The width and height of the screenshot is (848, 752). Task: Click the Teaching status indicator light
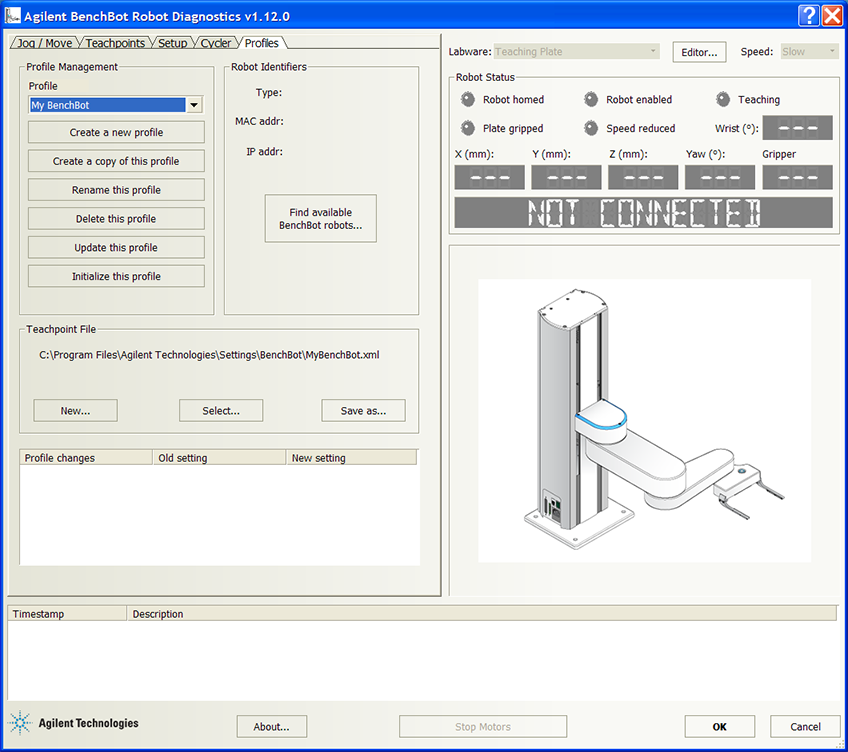click(x=723, y=99)
